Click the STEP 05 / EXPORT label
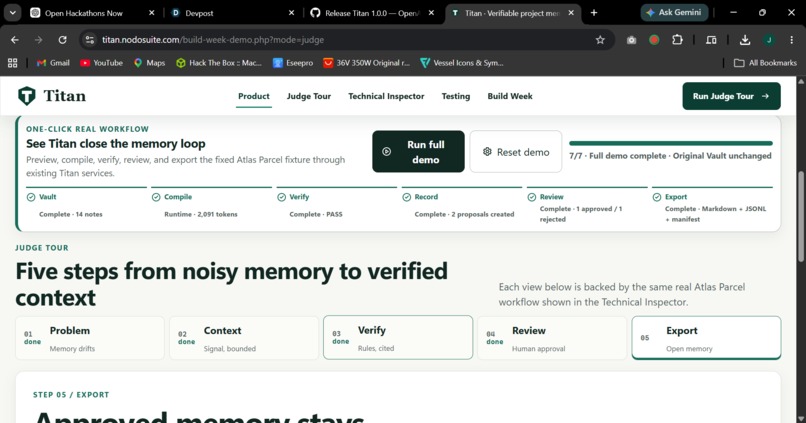Screen dimensions: 806x423 tap(71, 395)
